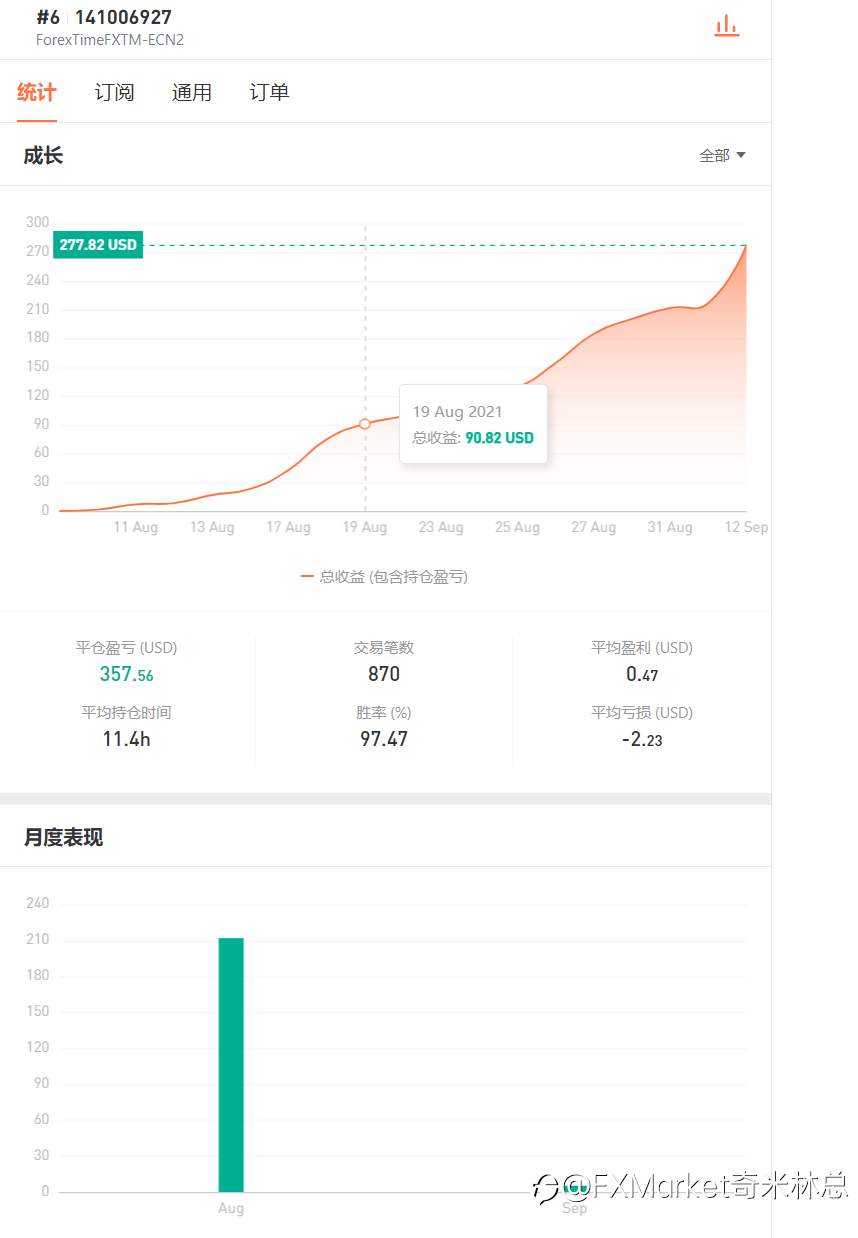Select the Aug monthly bar
The image size is (858, 1238).
pyautogui.click(x=231, y=1064)
